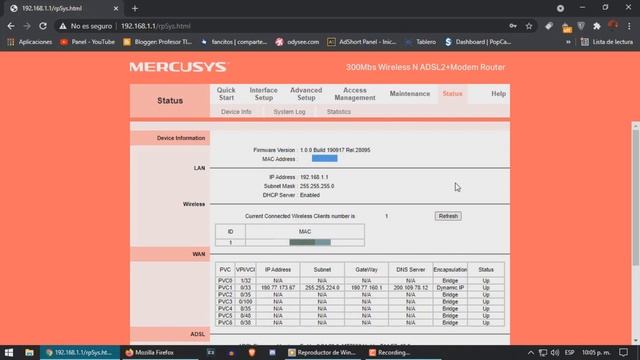Open a new browser tab
640x360 pixels.
coord(135,8)
